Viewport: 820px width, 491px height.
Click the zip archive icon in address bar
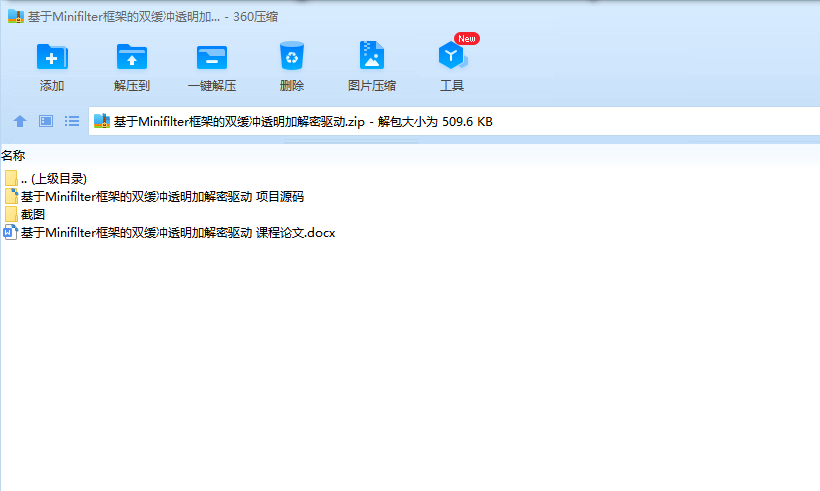101,121
